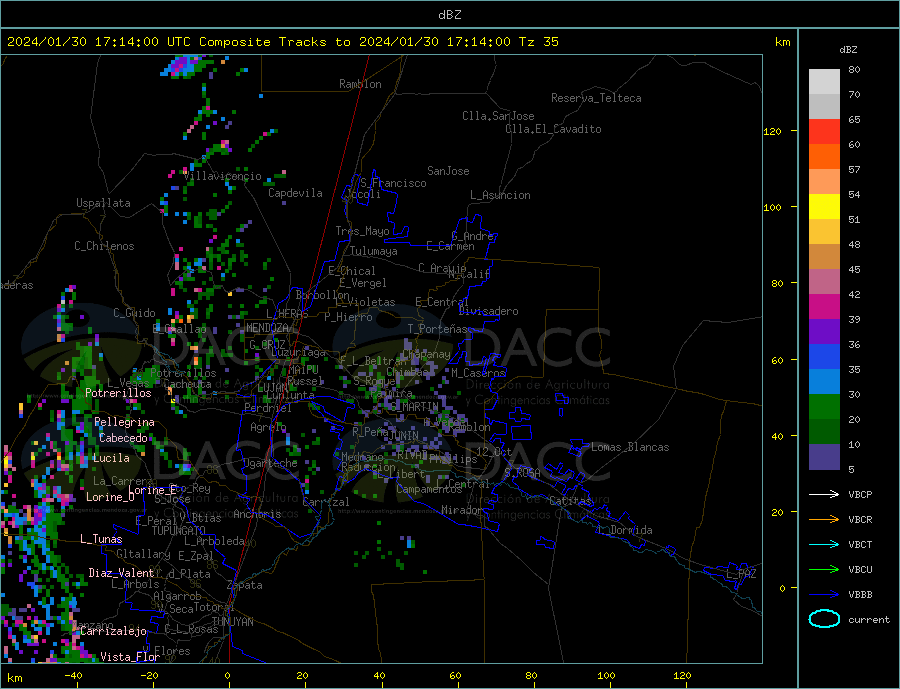Click the 'VBBB' legend label
Screen dimensions: 900x689
(860, 594)
